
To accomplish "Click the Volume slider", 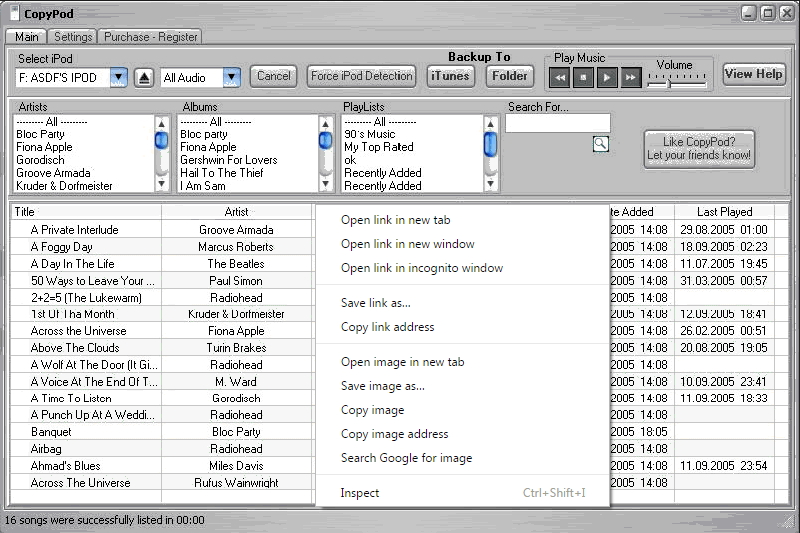I will (672, 84).
